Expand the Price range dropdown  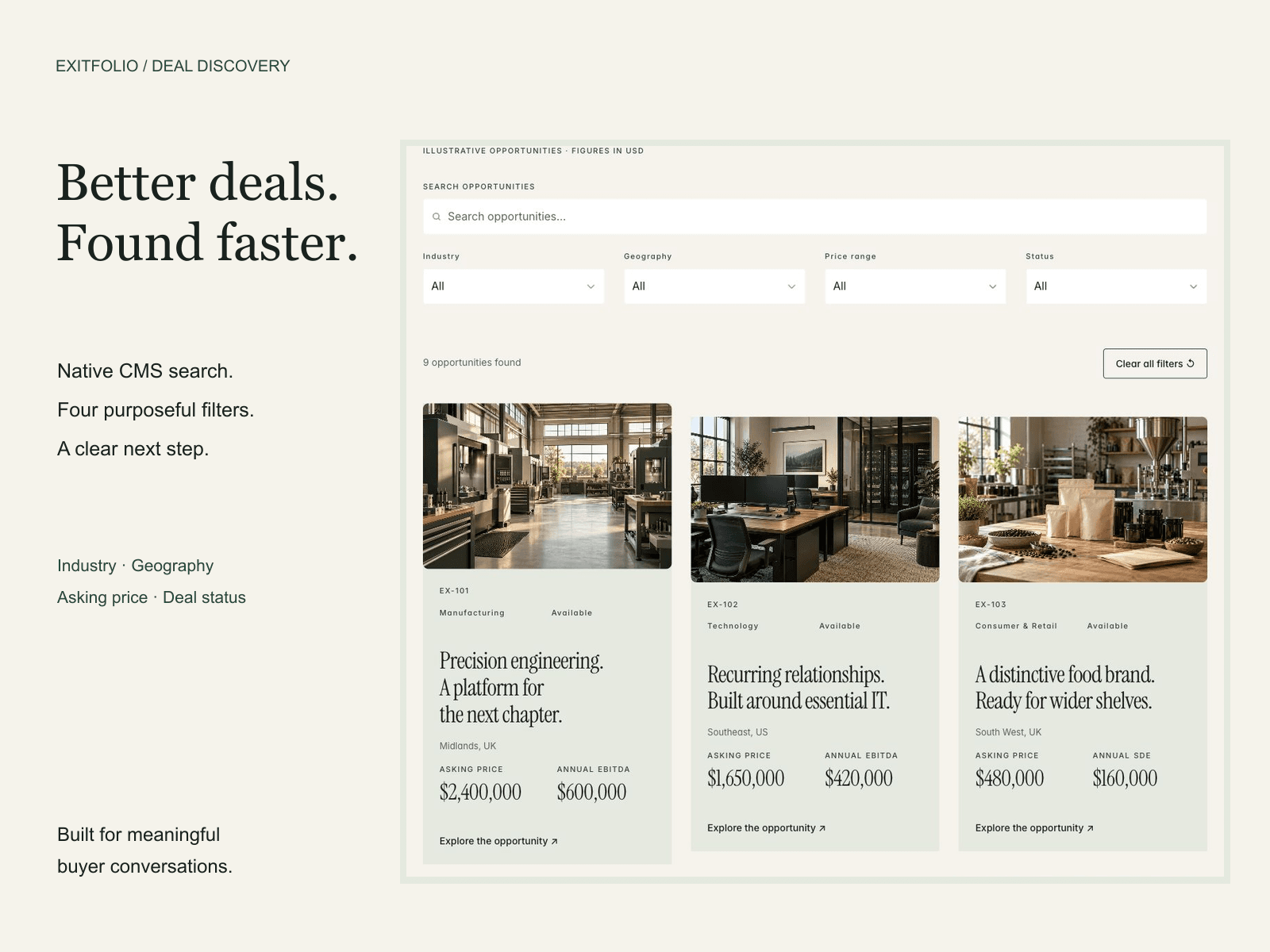point(914,286)
